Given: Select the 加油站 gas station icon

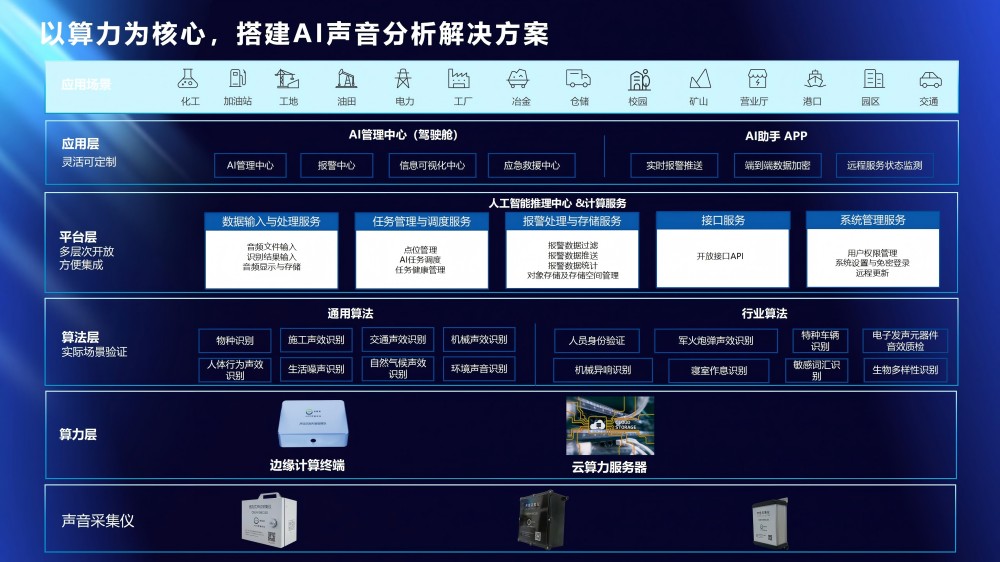Looking at the screenshot, I should [238, 79].
